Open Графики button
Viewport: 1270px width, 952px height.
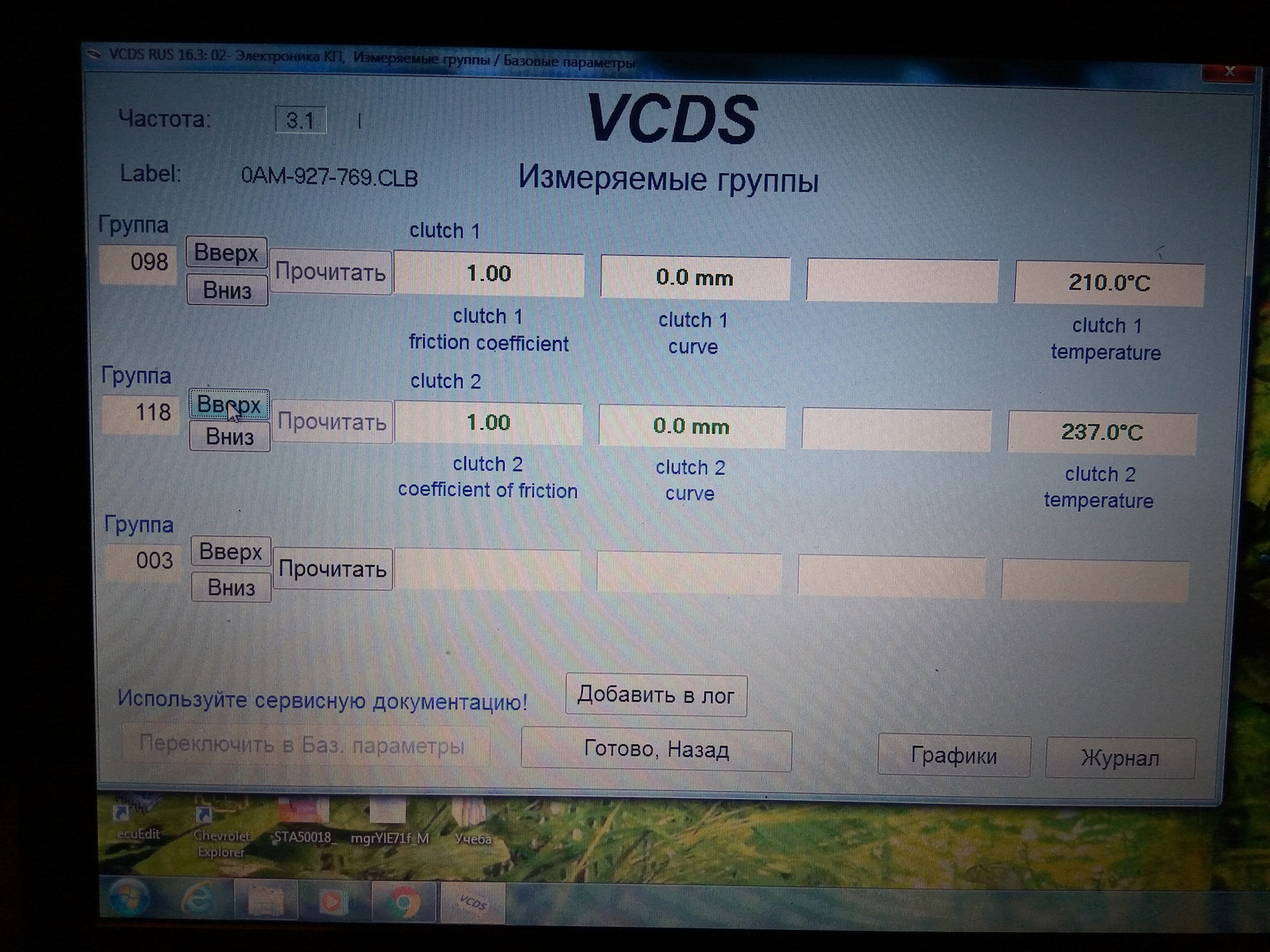(954, 756)
